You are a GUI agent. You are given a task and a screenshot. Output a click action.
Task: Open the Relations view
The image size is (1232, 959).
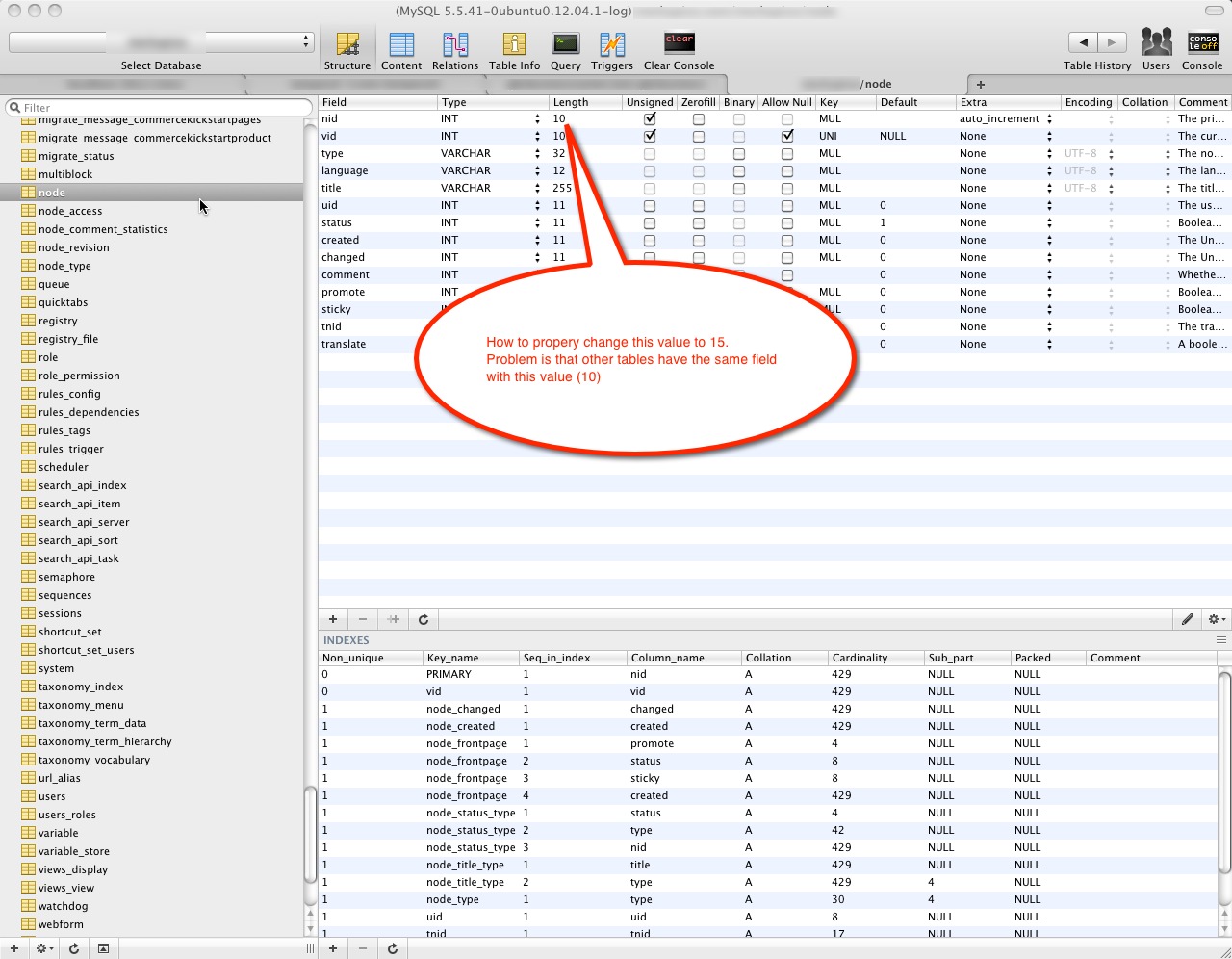click(x=455, y=51)
